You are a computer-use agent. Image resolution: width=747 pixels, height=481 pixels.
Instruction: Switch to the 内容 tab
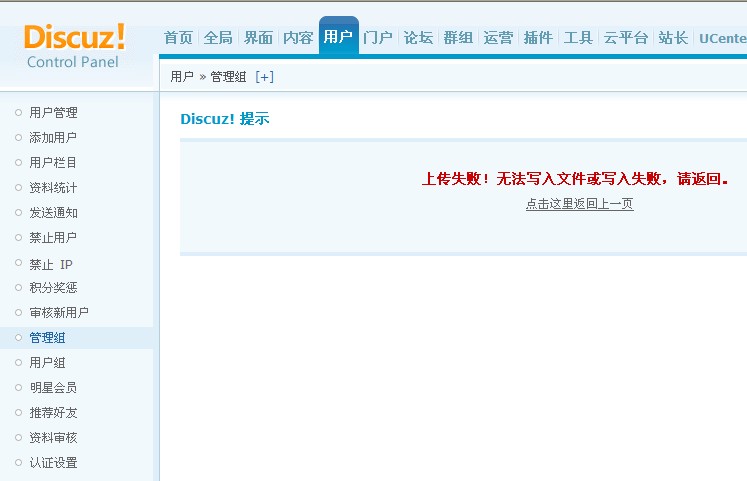298,38
